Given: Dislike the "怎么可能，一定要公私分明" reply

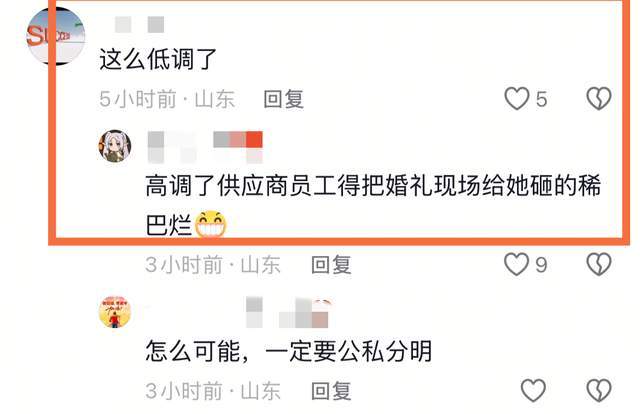Looking at the screenshot, I should click(x=599, y=390).
